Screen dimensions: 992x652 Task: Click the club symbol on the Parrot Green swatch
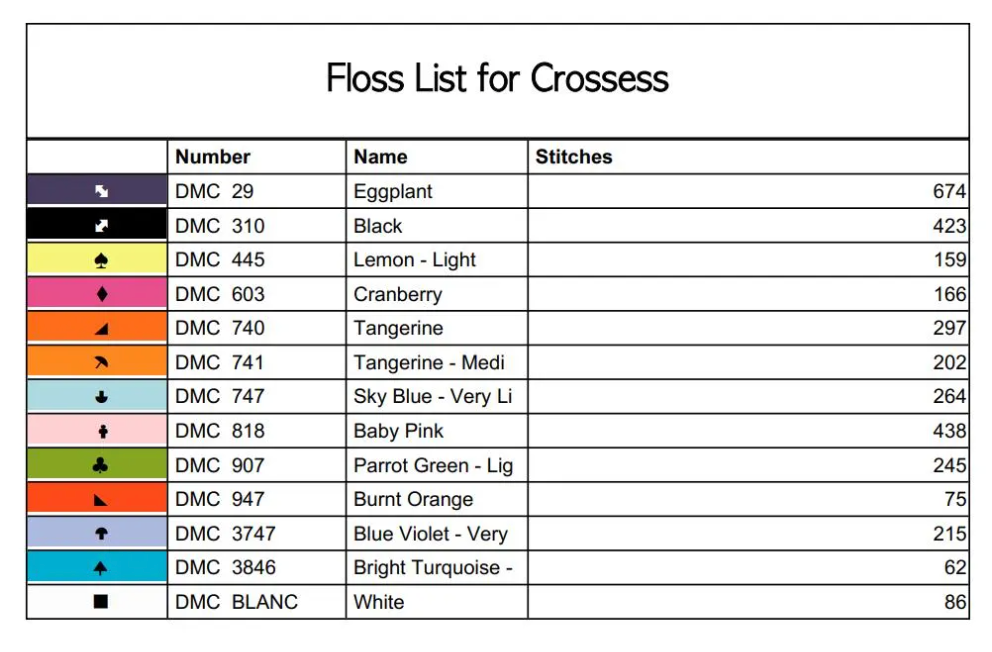coord(101,465)
